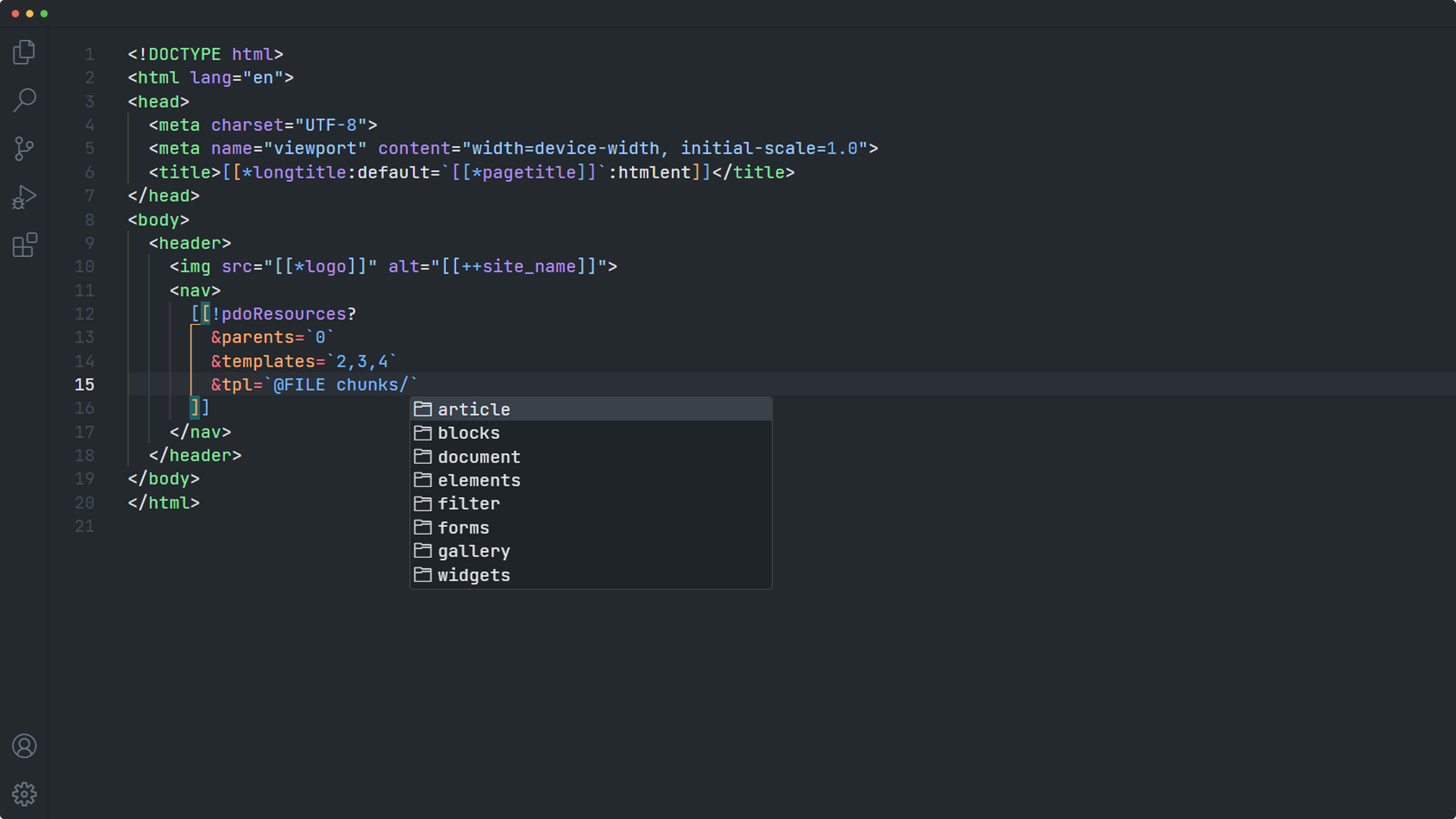
Task: Click the green window zoom button
Action: pyautogui.click(x=44, y=13)
